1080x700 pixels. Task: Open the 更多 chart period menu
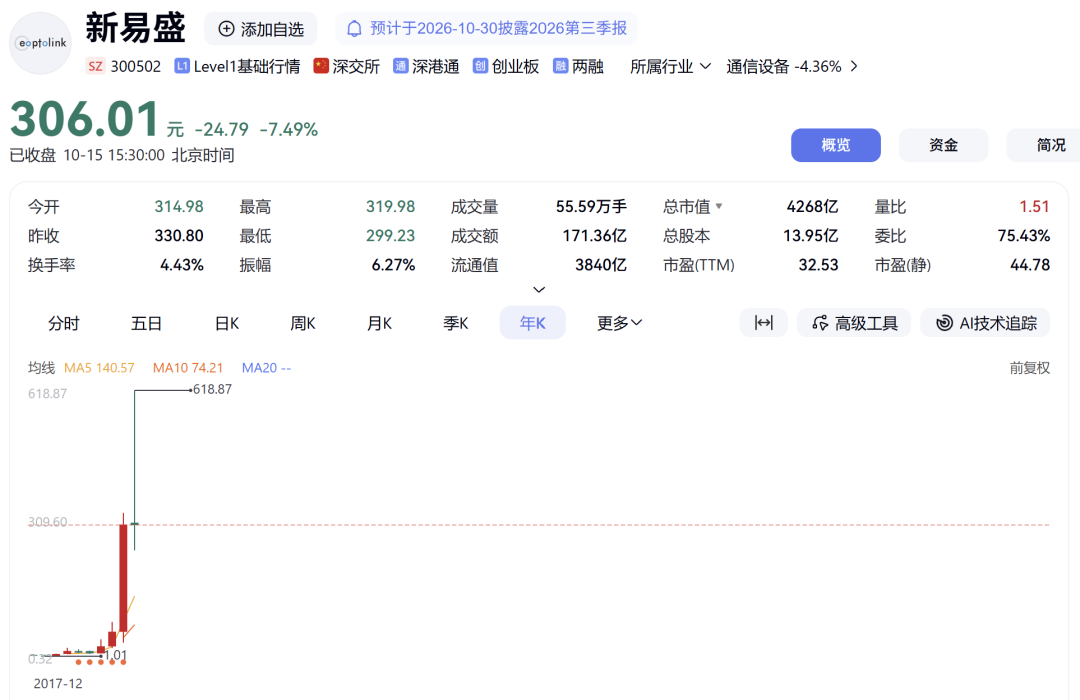click(x=619, y=322)
